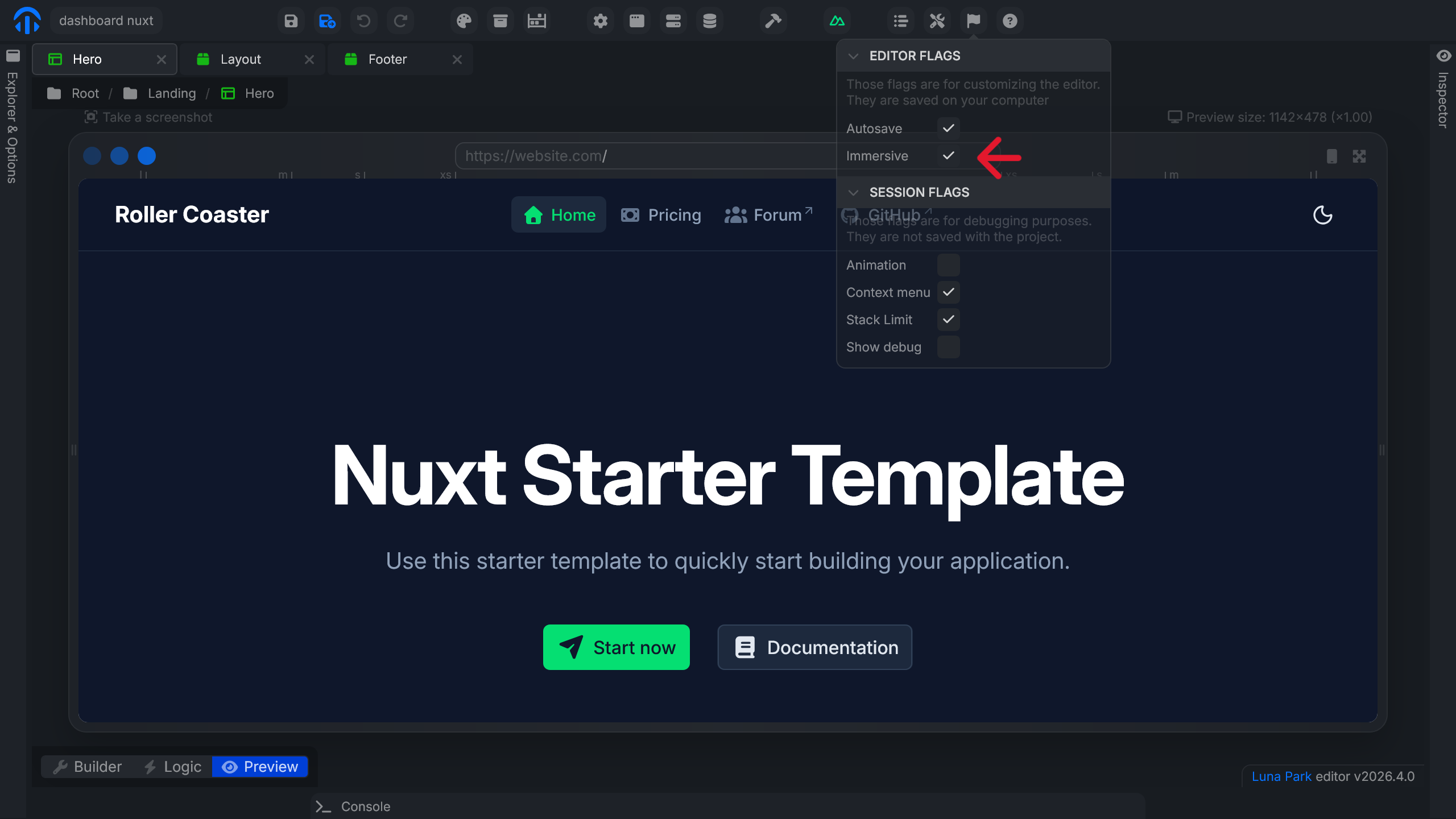Enable the Show debug checkbox

coord(949,347)
